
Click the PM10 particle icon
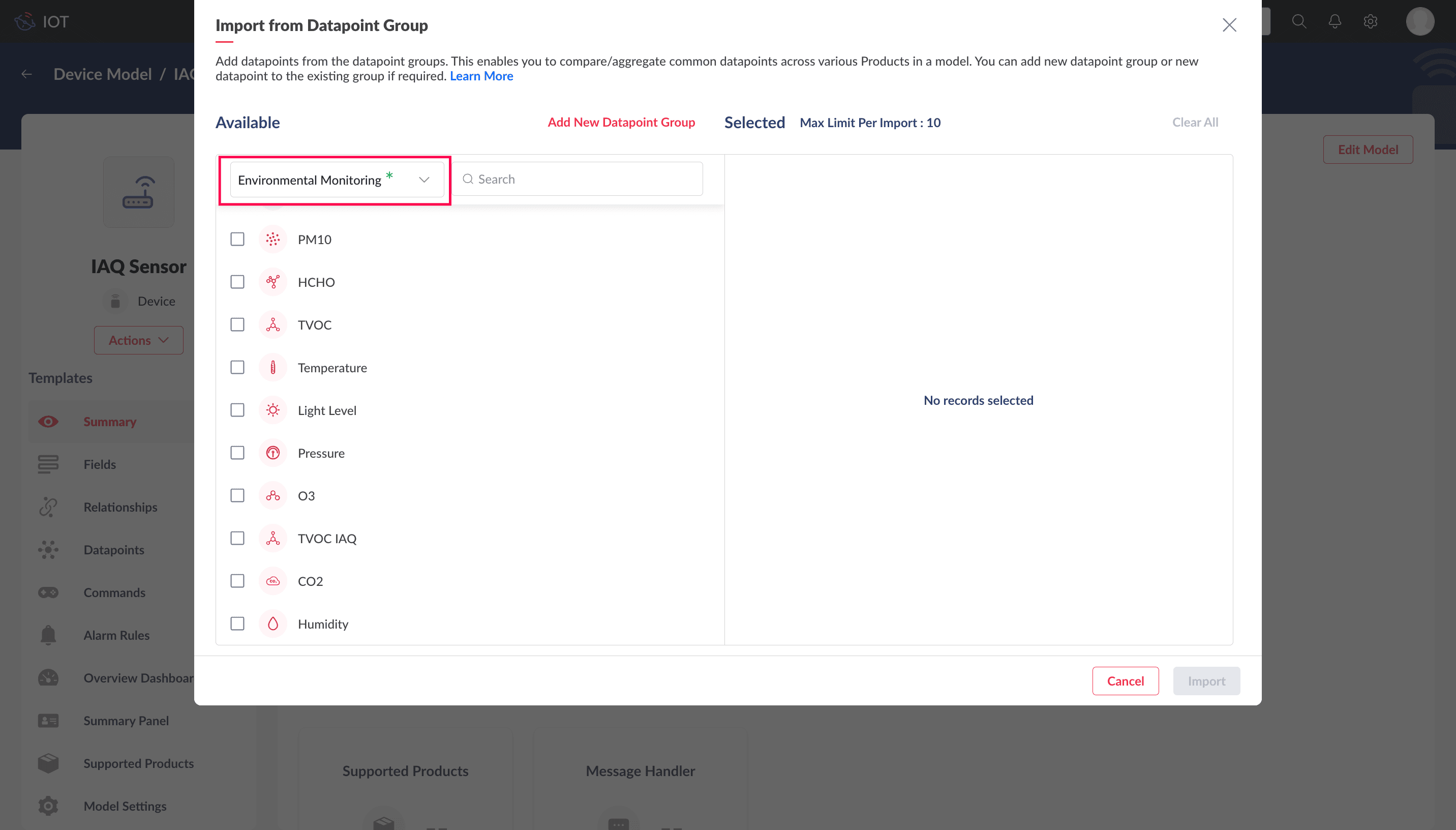(x=273, y=240)
